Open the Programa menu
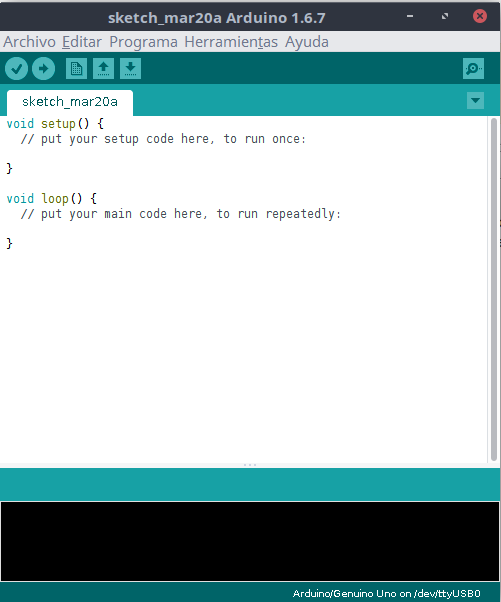 [143, 42]
